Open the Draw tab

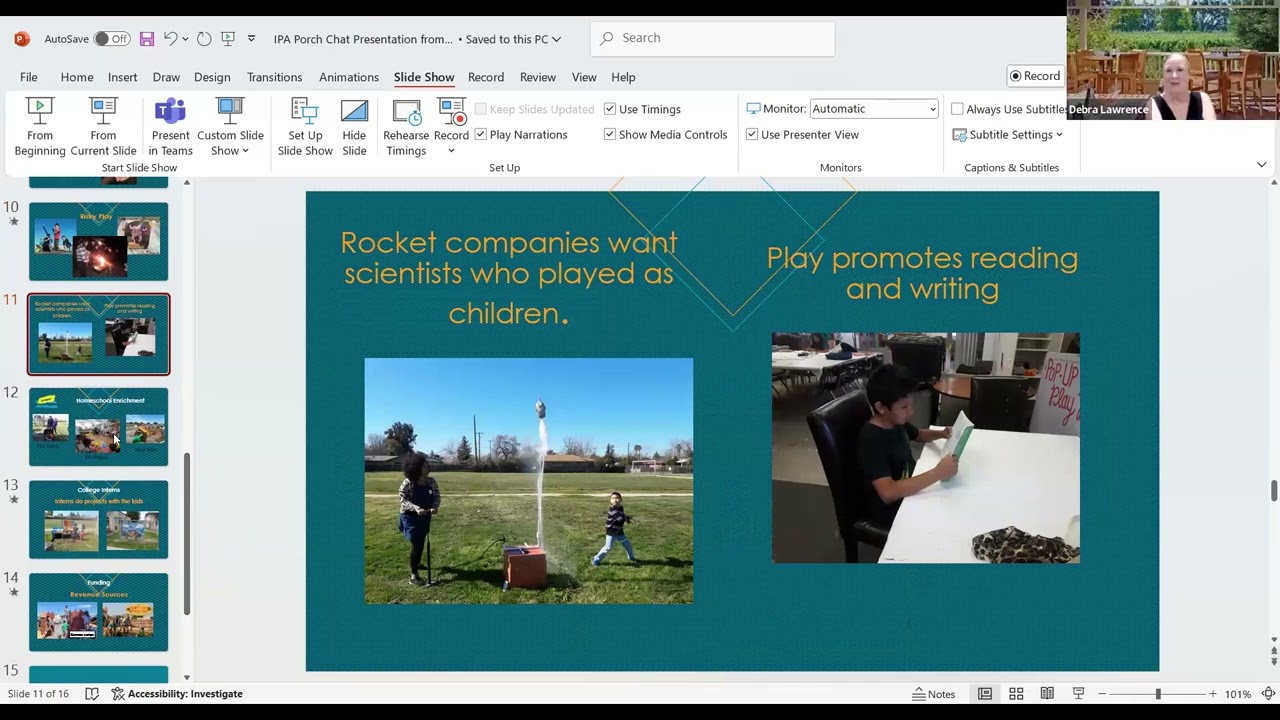(166, 77)
